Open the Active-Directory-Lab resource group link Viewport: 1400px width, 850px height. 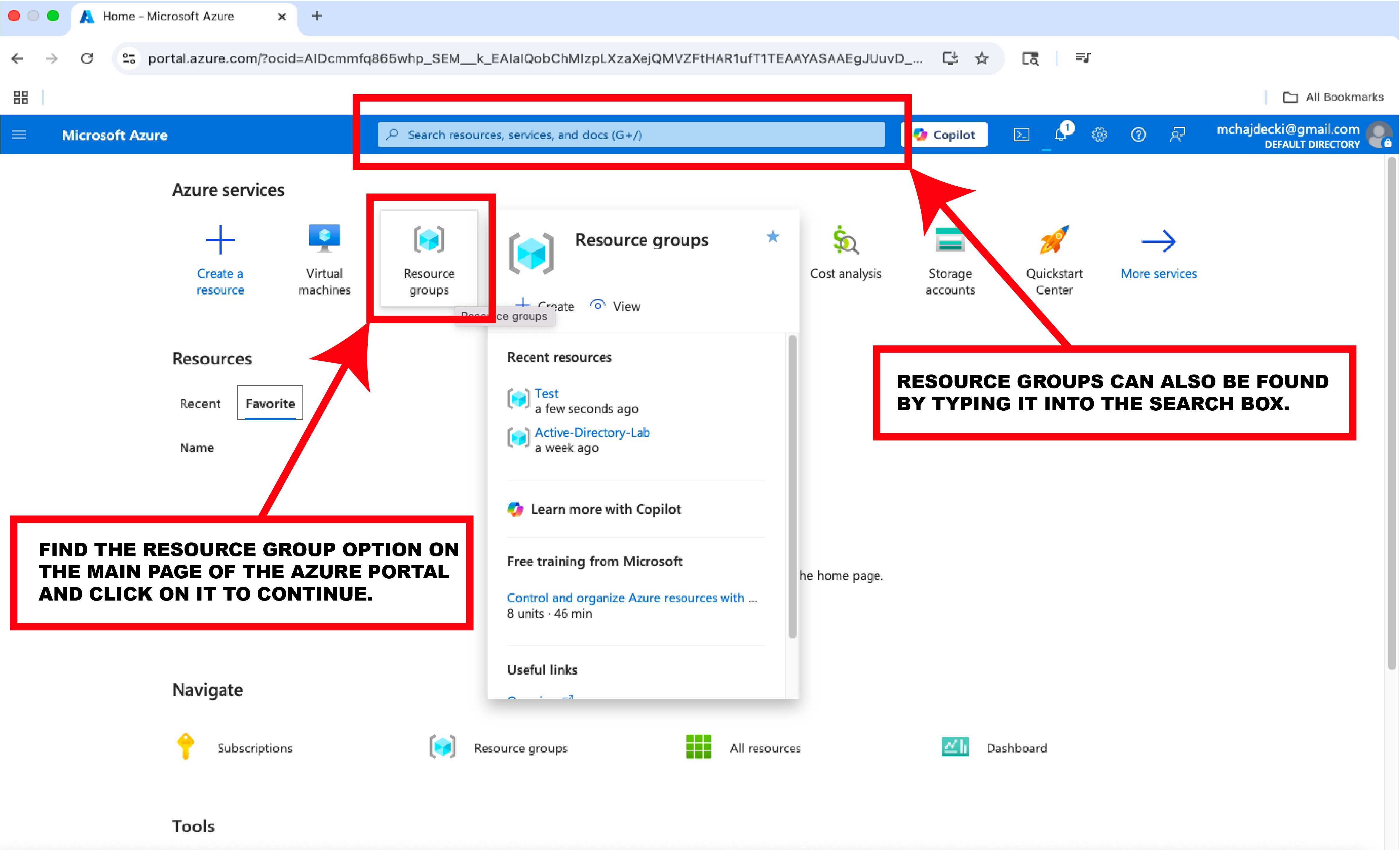[x=592, y=432]
